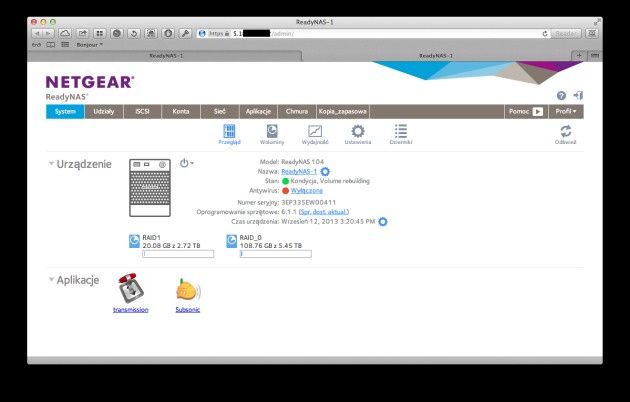Open the Przegląd overview view
The width and height of the screenshot is (630, 402).
tap(229, 134)
